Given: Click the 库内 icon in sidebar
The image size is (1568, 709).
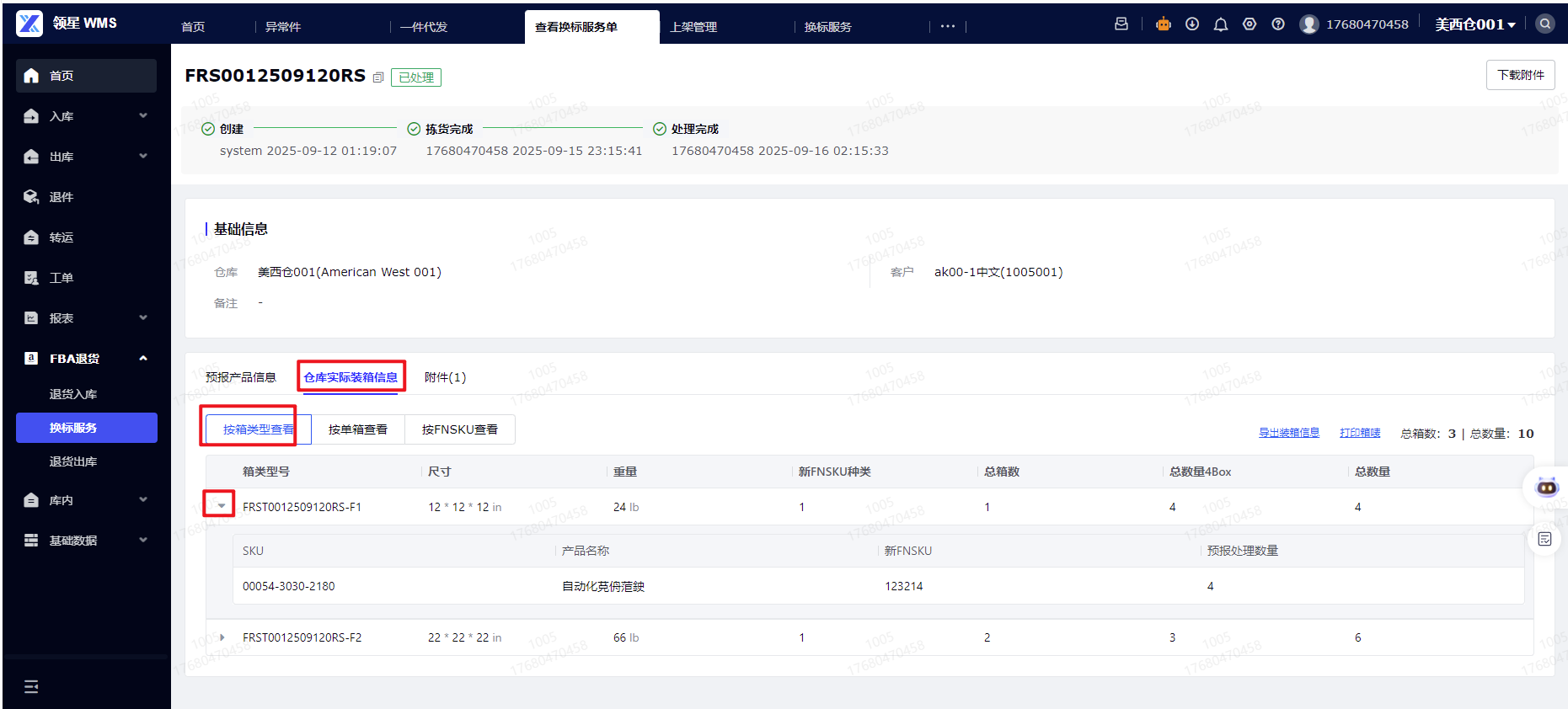Looking at the screenshot, I should coord(31,500).
